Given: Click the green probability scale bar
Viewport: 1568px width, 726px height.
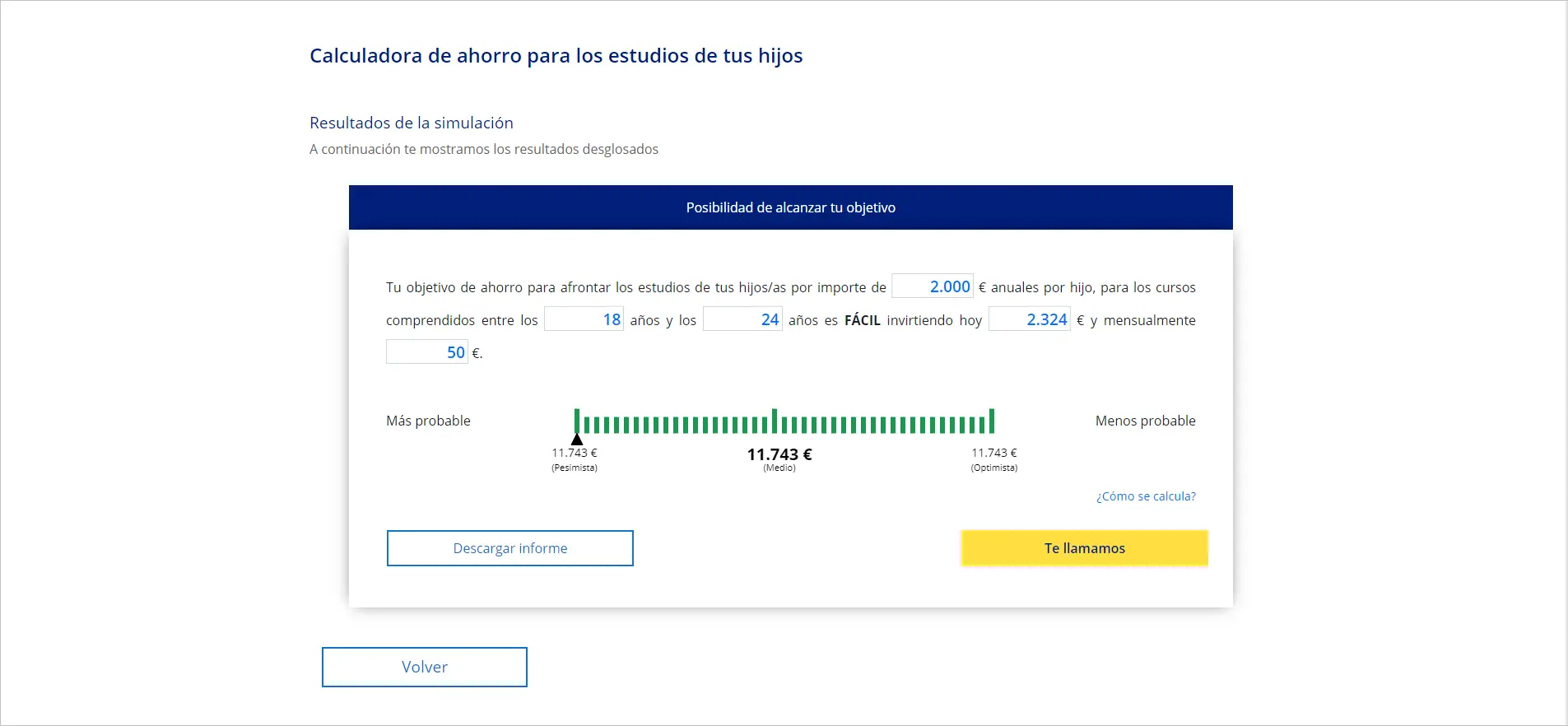Looking at the screenshot, I should (784, 424).
